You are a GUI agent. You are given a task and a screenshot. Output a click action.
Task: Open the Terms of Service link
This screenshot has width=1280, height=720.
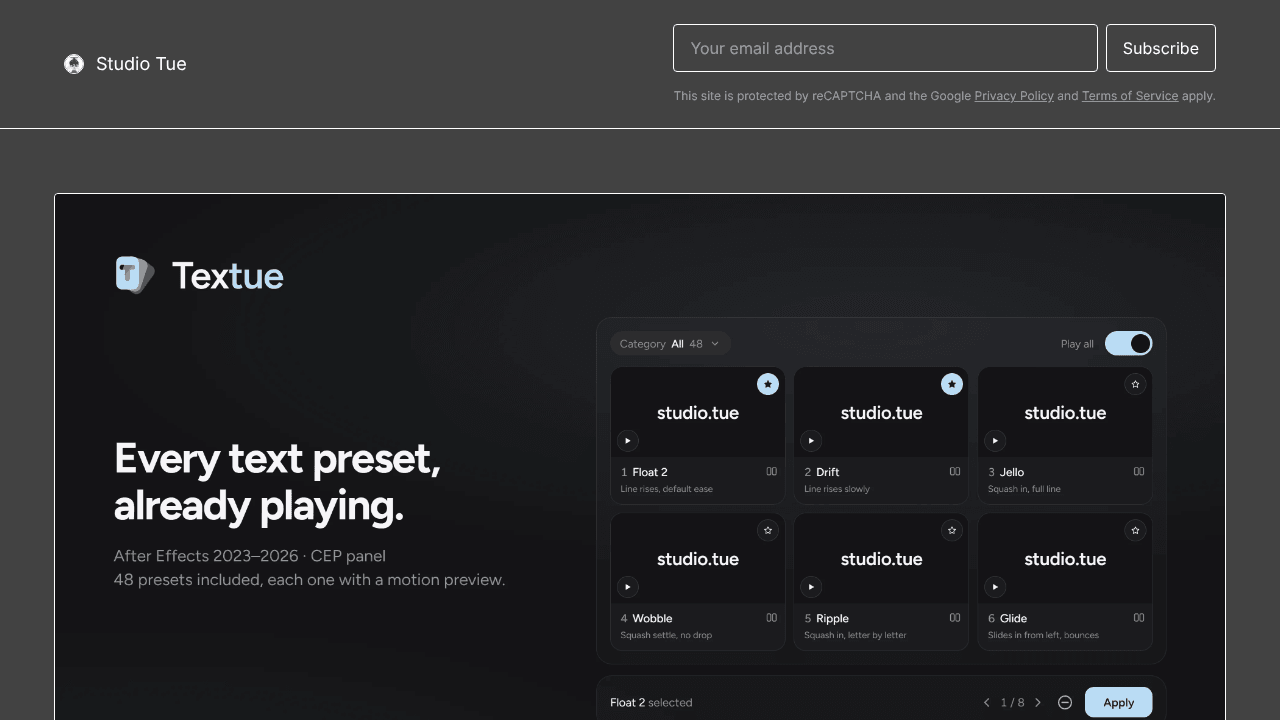point(1130,96)
